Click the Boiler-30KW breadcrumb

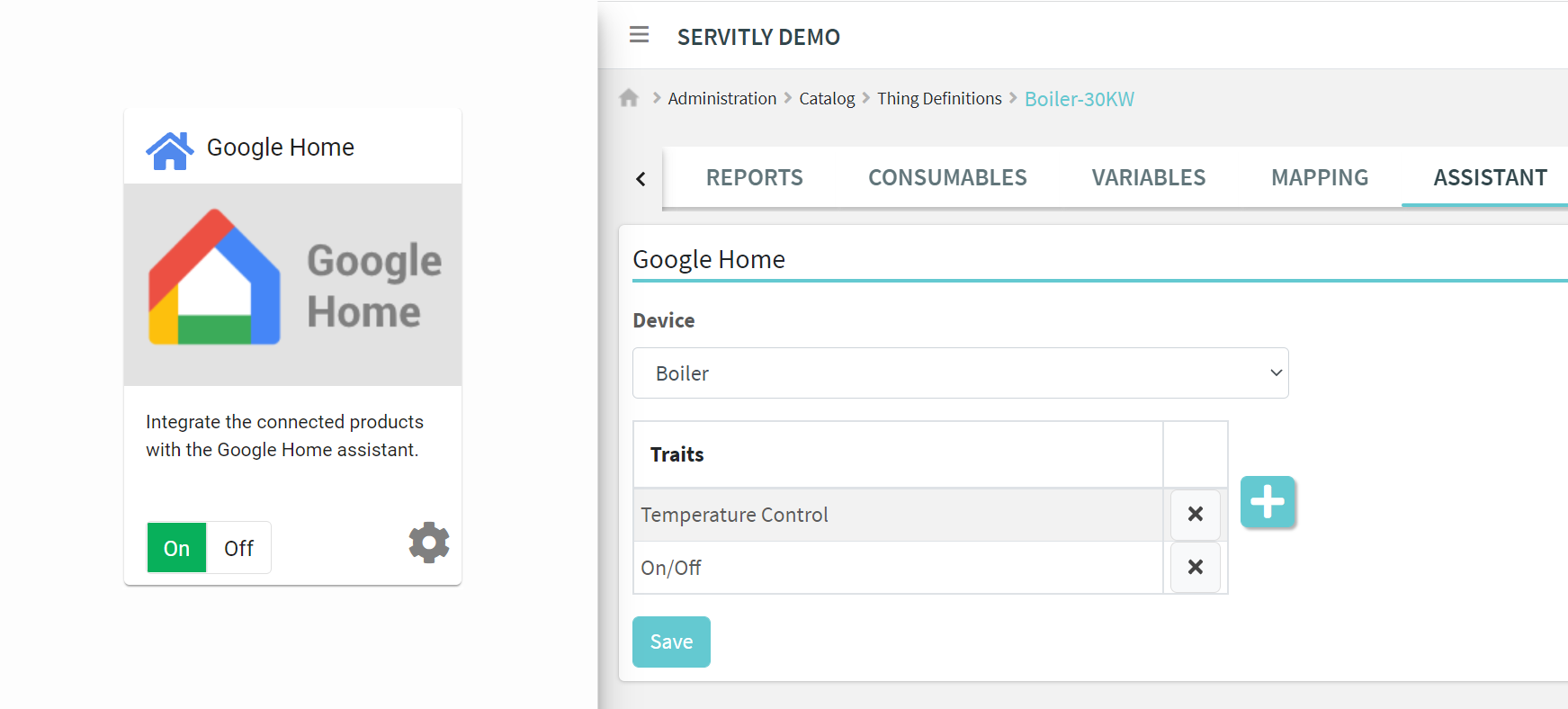[1080, 99]
